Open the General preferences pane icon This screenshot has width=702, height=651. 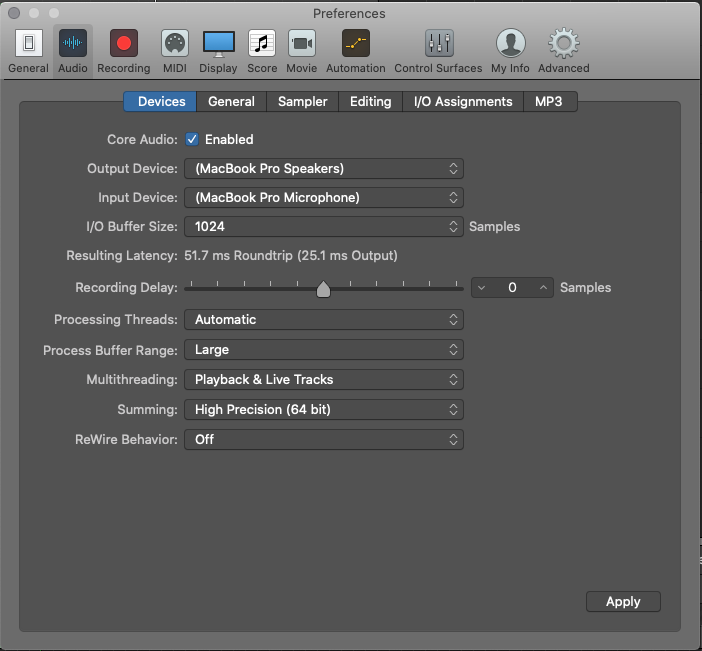point(29,43)
